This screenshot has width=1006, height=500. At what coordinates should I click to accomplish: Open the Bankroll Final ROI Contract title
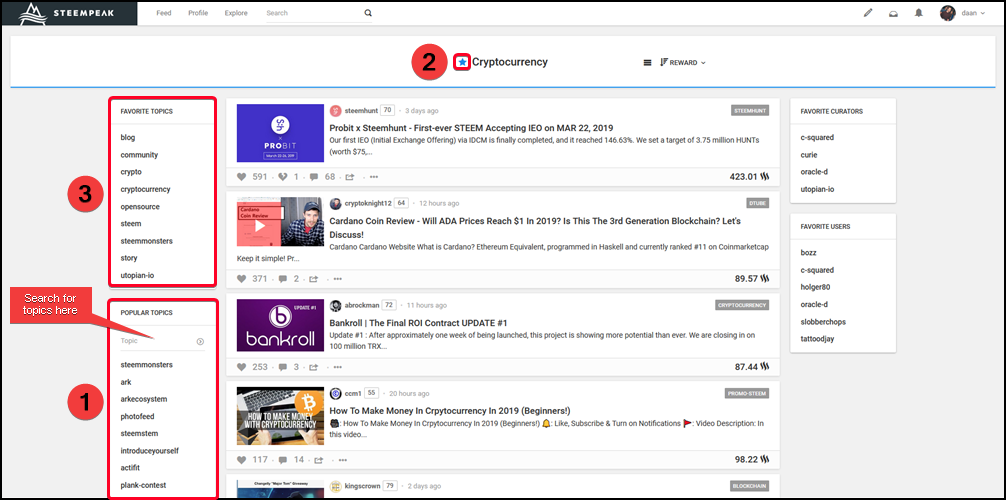[x=418, y=323]
